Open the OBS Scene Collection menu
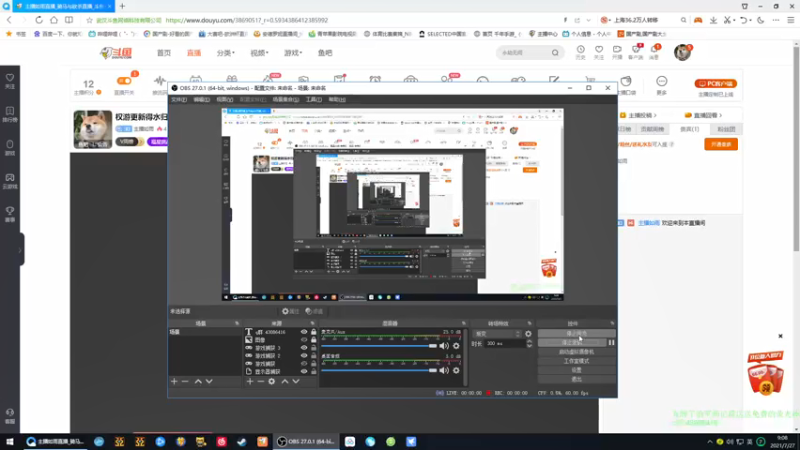This screenshot has height=450, width=800. (x=286, y=99)
